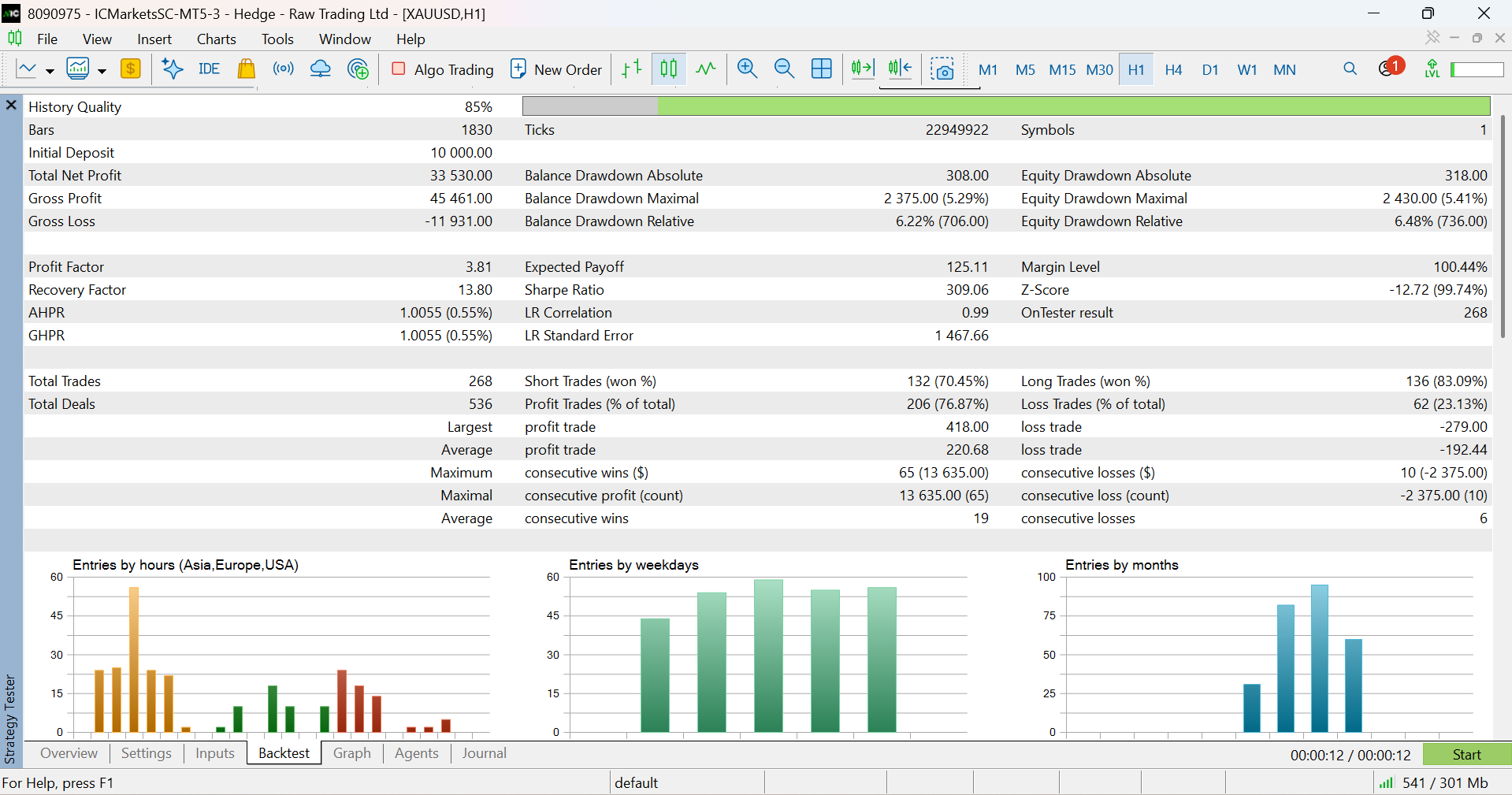Click the yellow dollar trading icon

[x=131, y=69]
